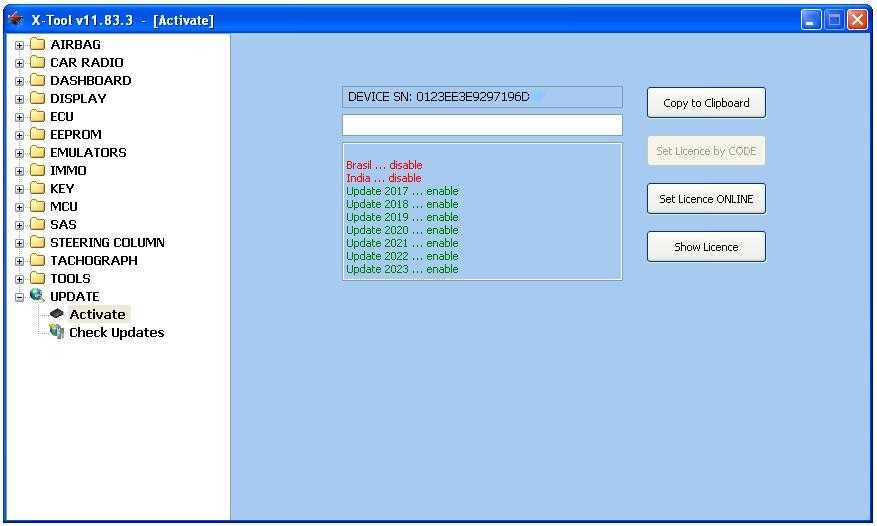
Task: Expand the SAS tree node
Action: (20, 226)
